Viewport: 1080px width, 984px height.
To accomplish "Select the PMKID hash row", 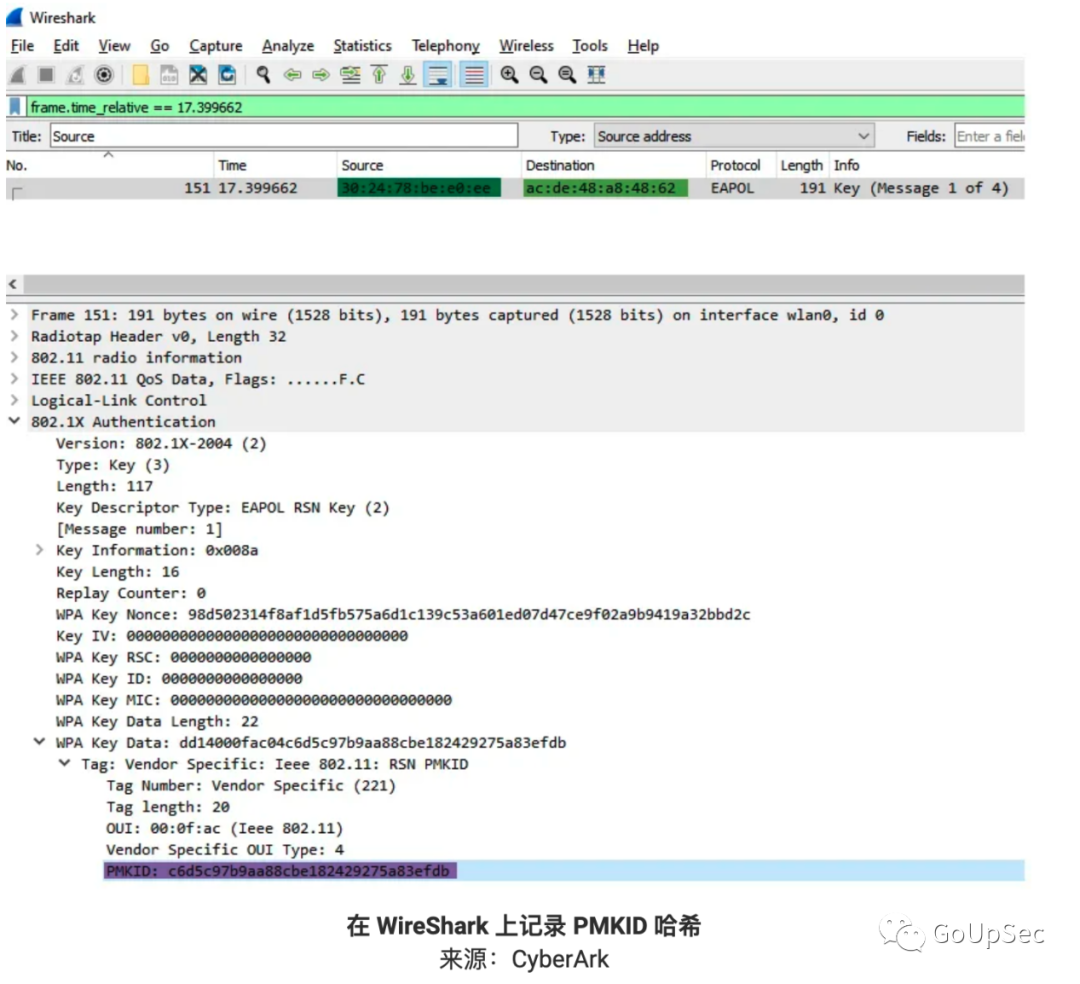I will 563,870.
